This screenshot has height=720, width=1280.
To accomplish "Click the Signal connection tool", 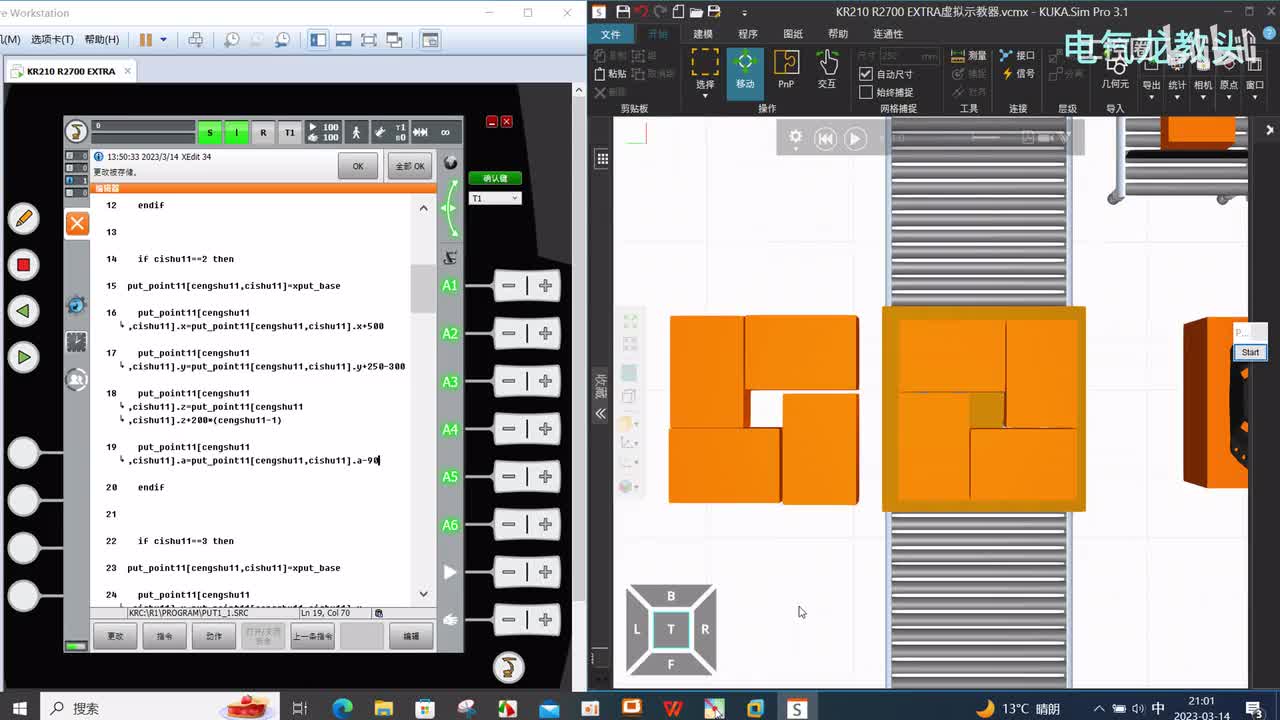I will pyautogui.click(x=1017, y=74).
